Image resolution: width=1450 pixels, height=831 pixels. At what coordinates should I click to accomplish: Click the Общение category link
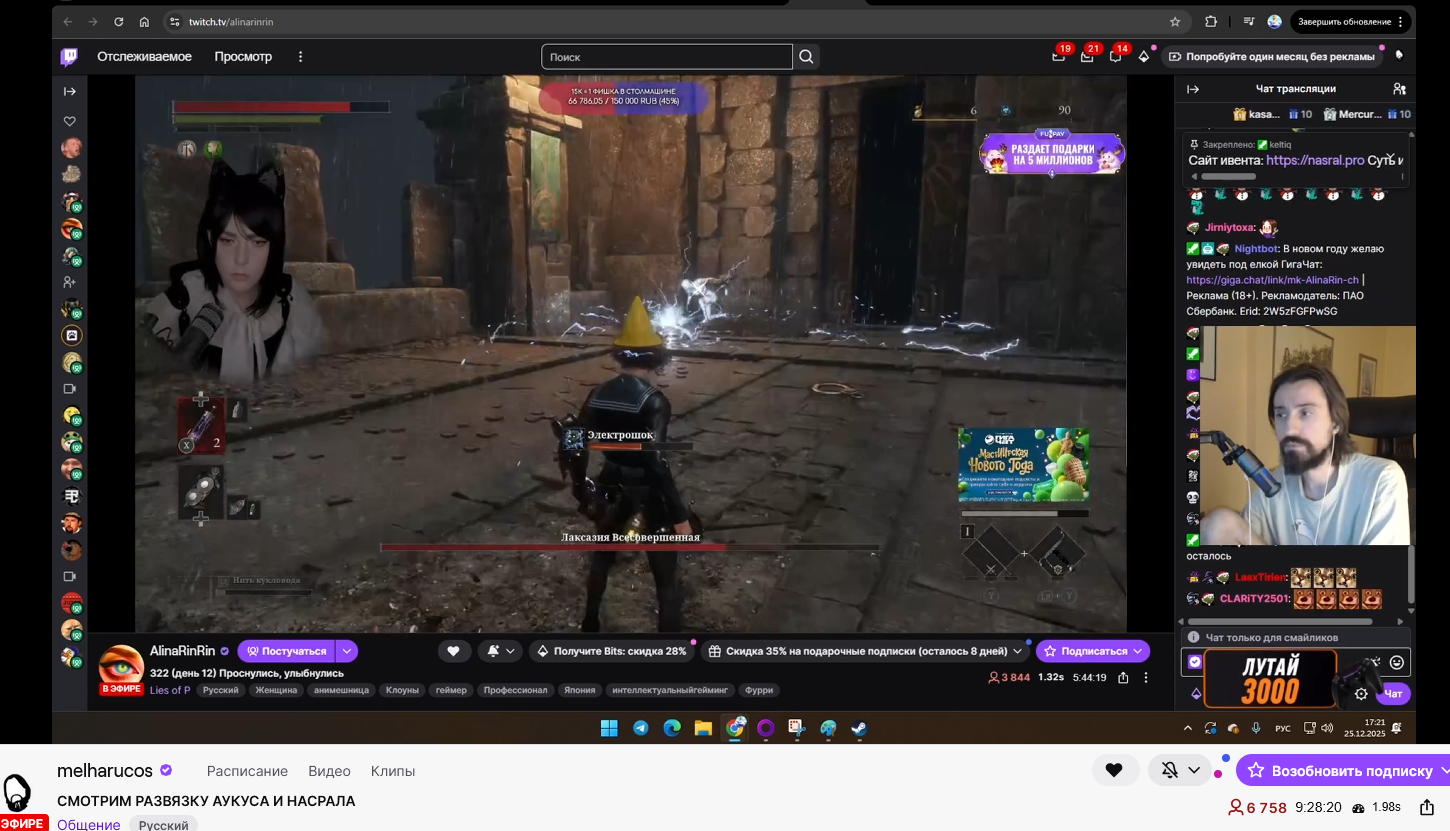click(x=88, y=825)
